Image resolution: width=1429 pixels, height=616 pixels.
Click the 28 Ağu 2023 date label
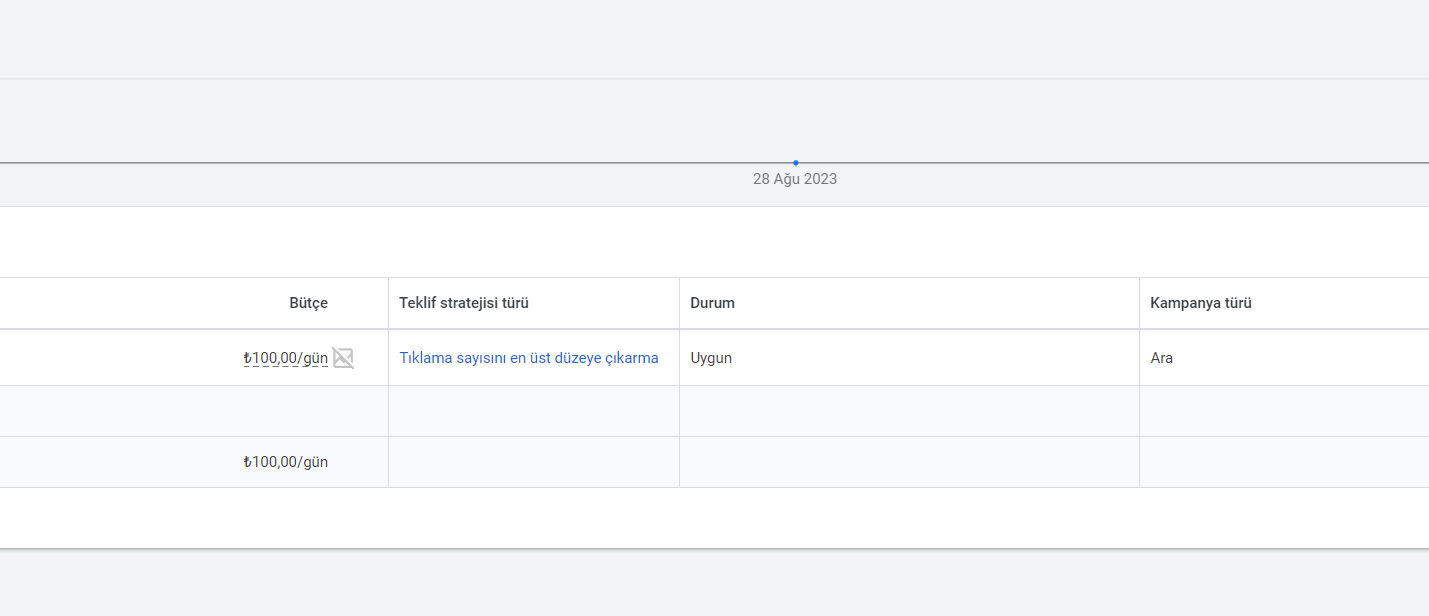click(795, 180)
